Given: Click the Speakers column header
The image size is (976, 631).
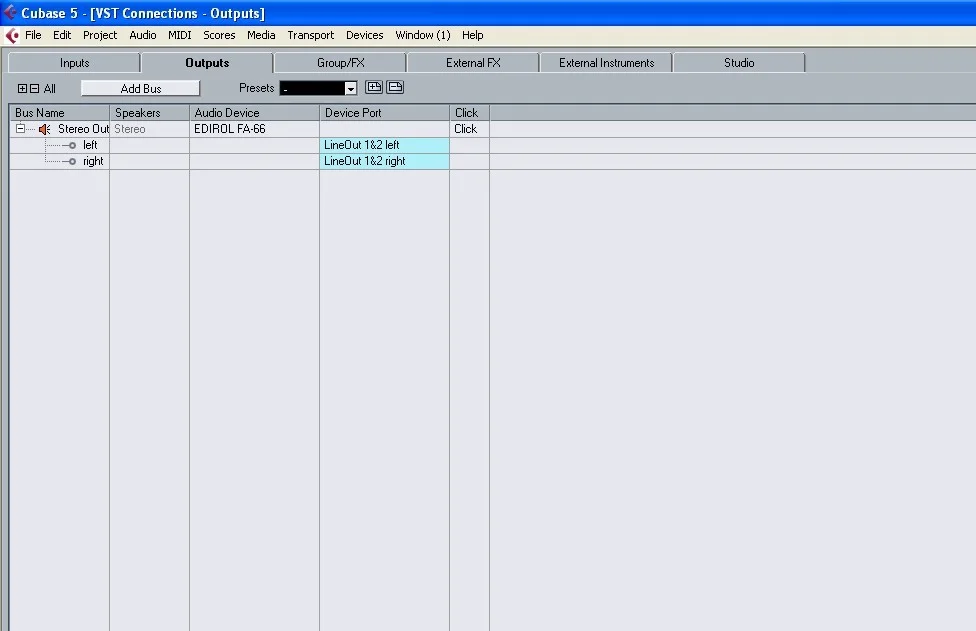Looking at the screenshot, I should coord(149,113).
